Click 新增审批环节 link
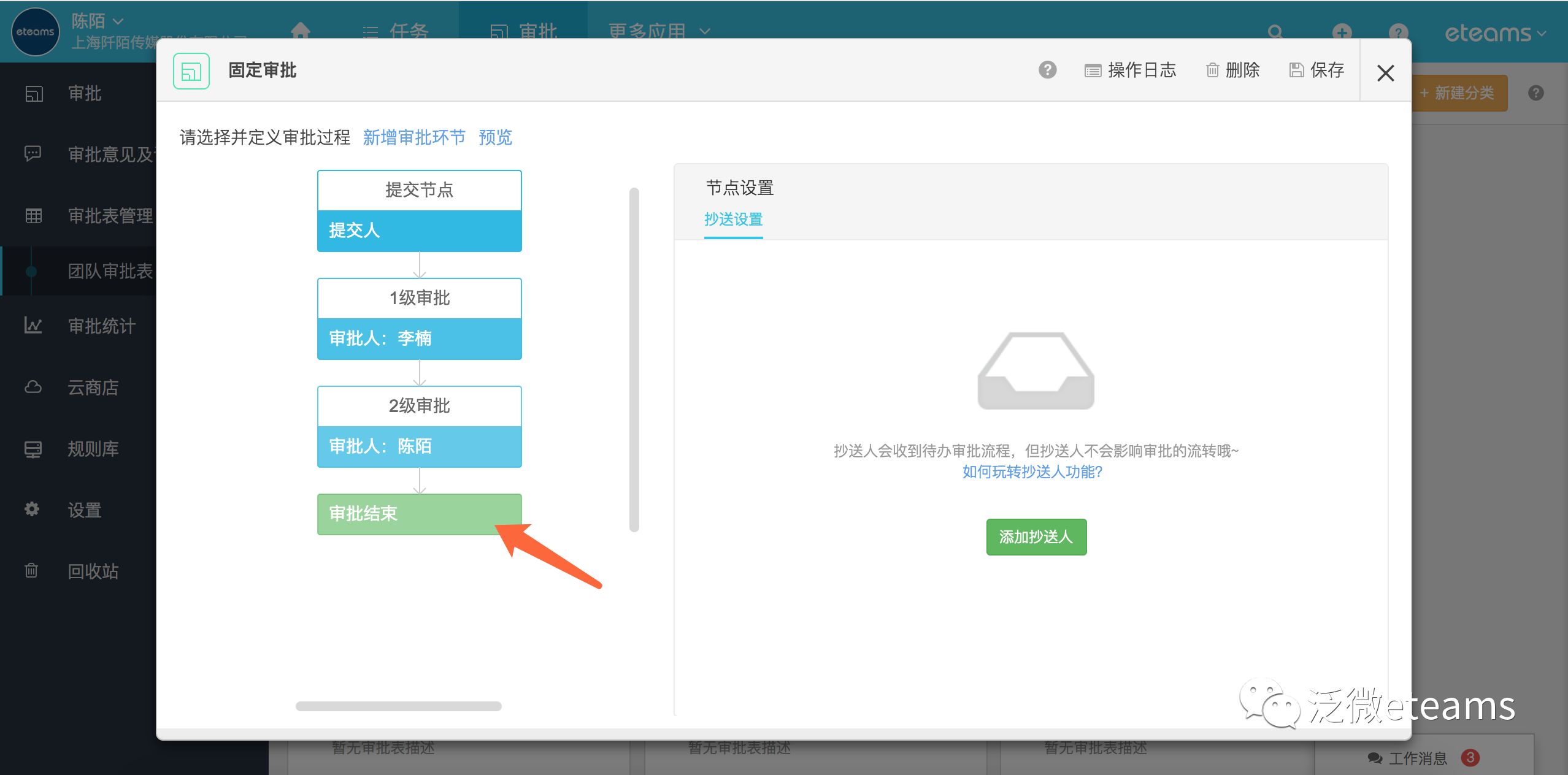The image size is (1568, 775). (414, 137)
